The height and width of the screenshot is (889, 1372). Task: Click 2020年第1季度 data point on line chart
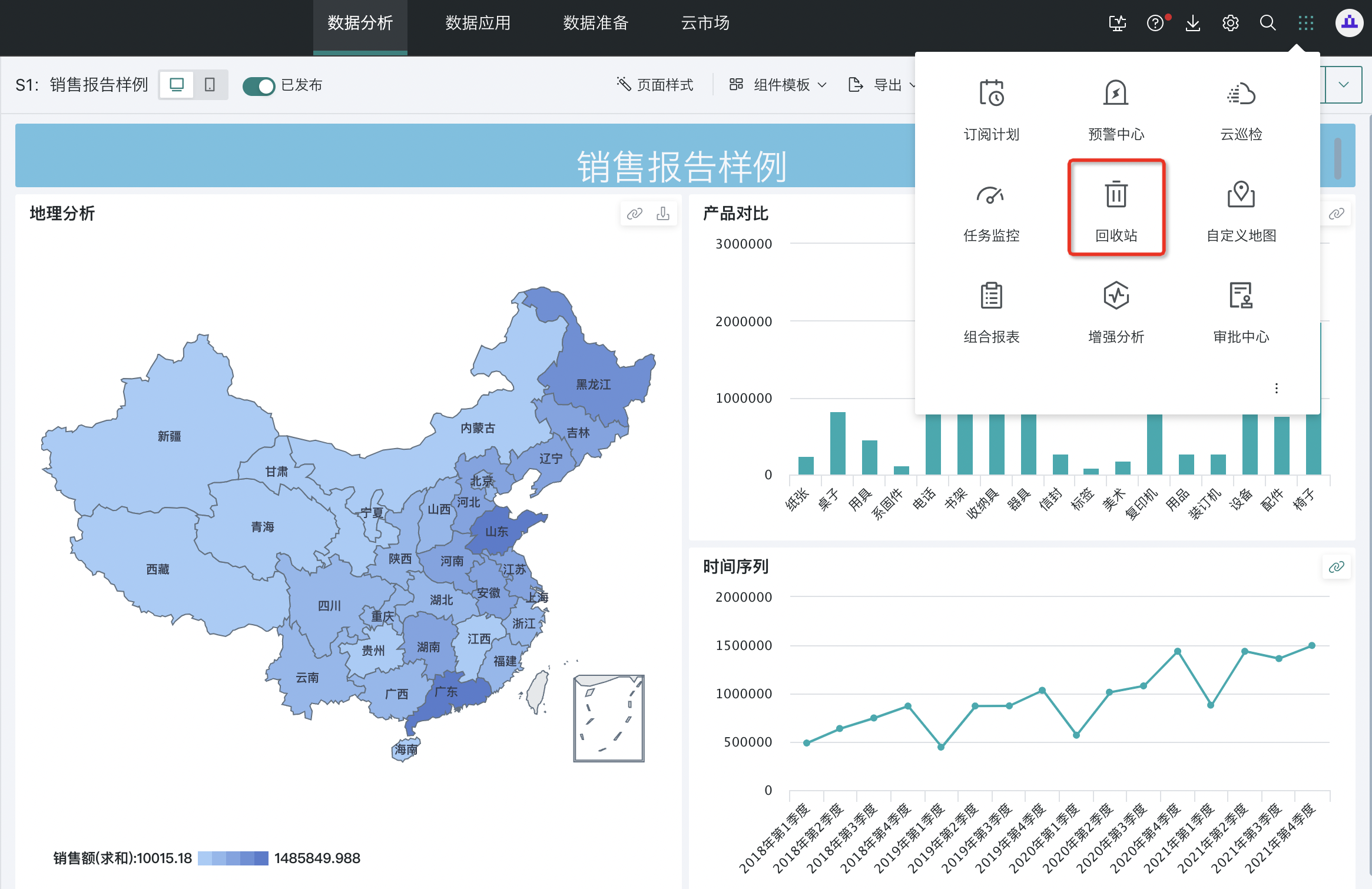tap(1076, 735)
